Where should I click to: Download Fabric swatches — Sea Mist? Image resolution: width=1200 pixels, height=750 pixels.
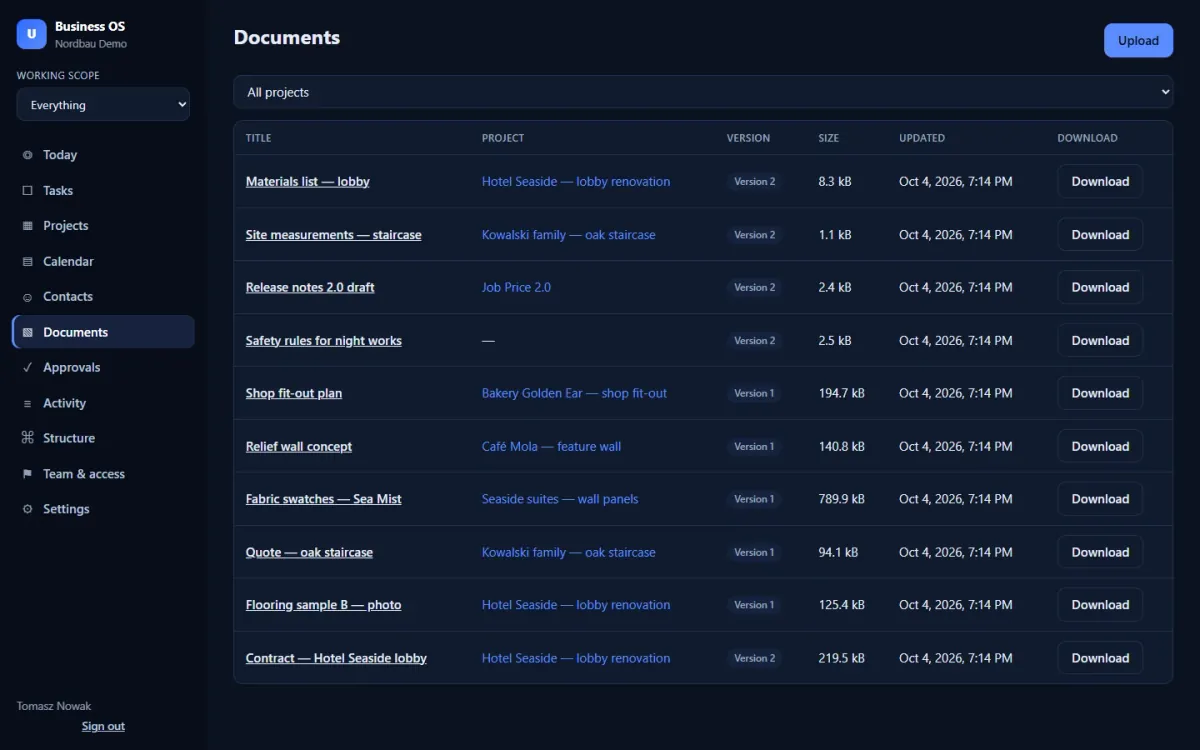point(1100,499)
